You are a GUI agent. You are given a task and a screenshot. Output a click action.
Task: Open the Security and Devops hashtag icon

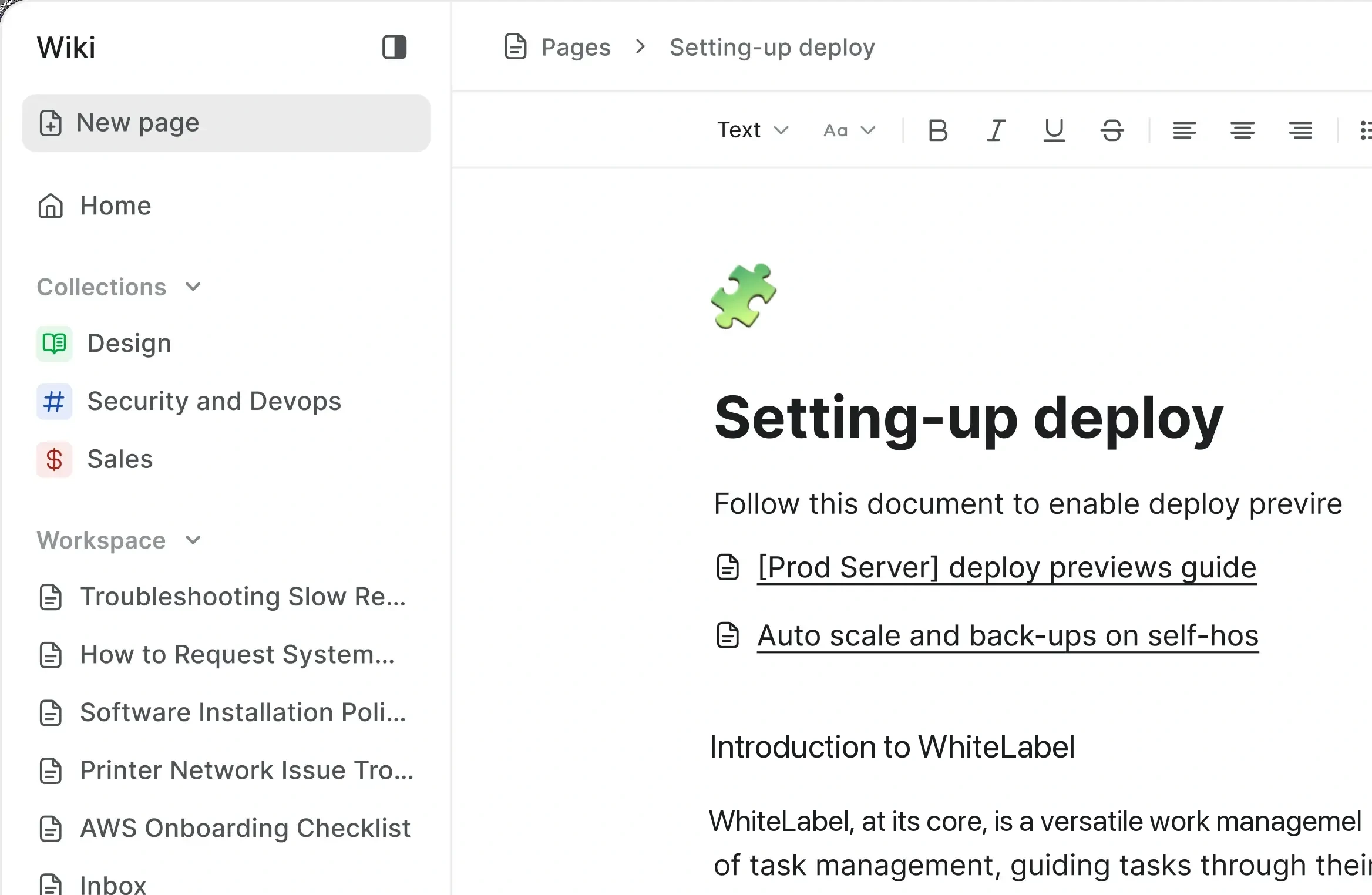(54, 402)
